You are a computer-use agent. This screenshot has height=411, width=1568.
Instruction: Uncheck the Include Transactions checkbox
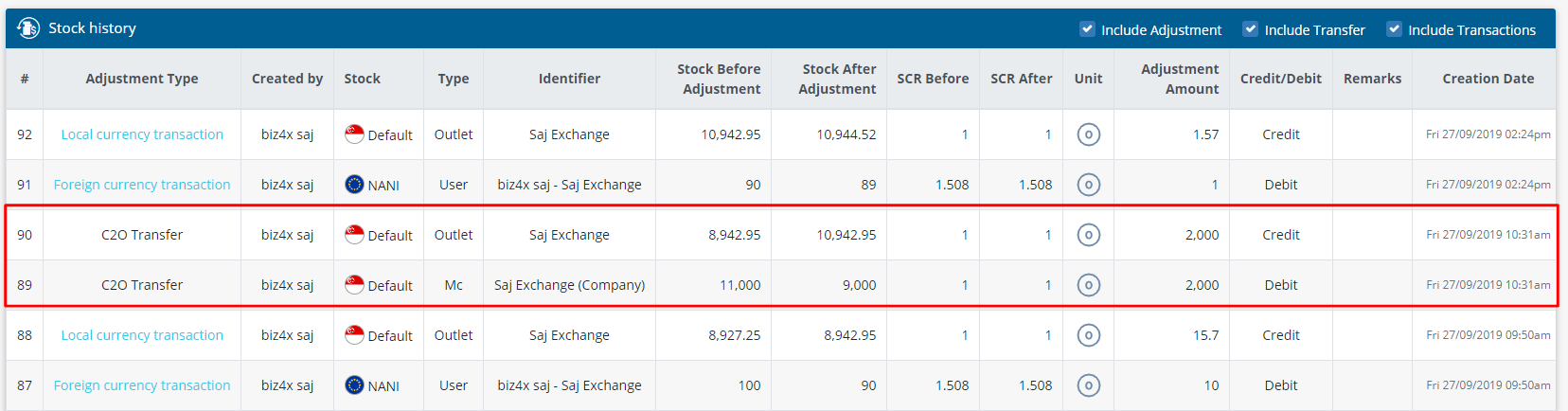click(x=1394, y=29)
